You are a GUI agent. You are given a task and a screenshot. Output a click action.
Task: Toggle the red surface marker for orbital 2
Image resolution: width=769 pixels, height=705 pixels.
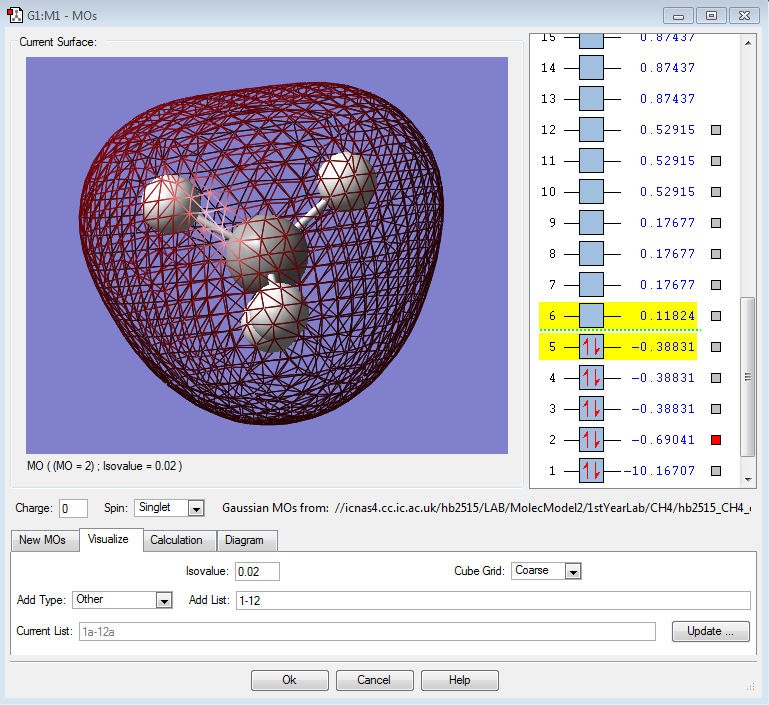pyautogui.click(x=716, y=440)
